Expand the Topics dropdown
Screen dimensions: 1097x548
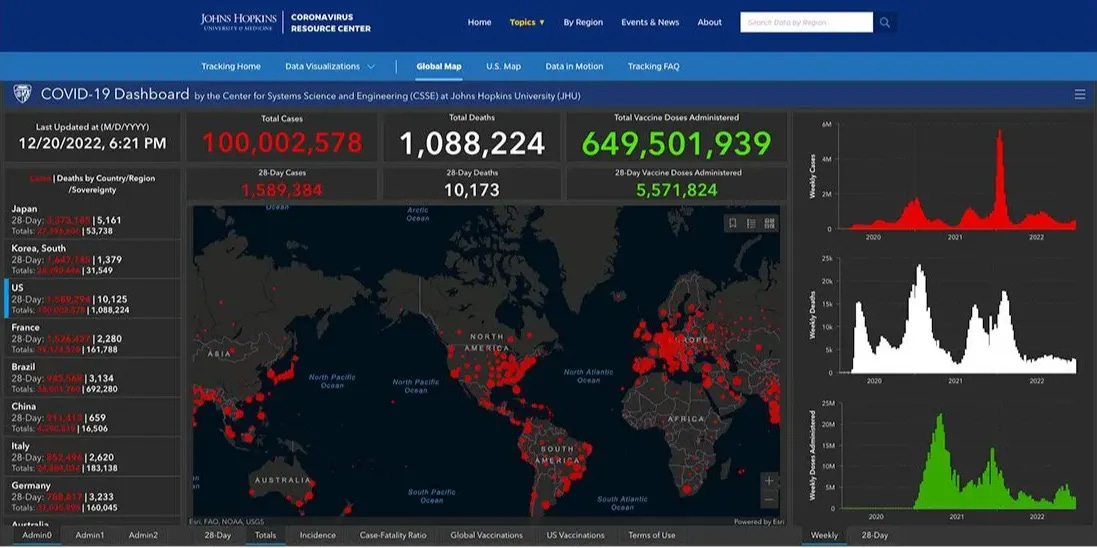[527, 22]
